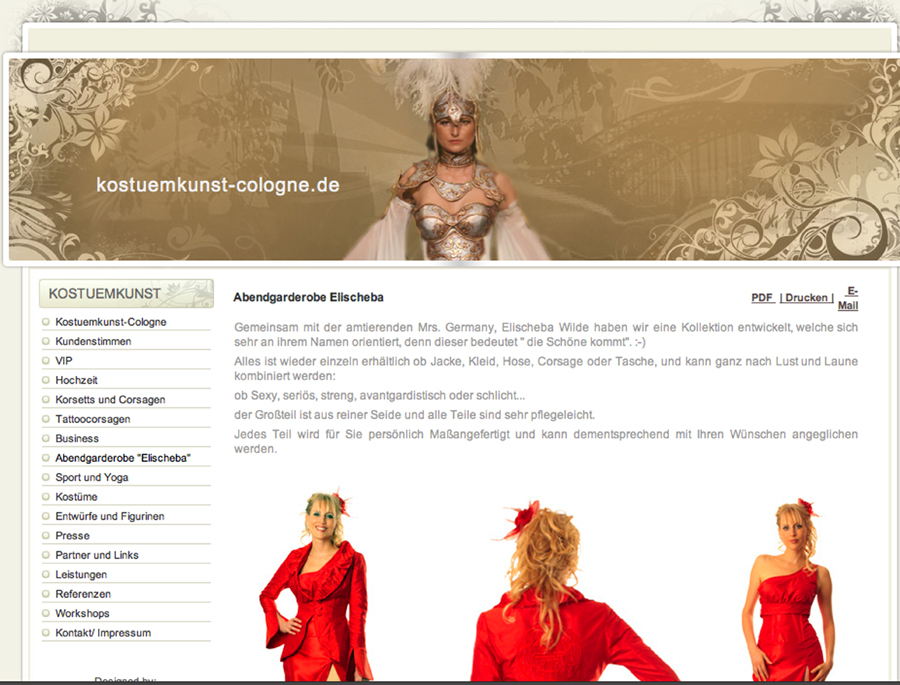Select Sport und Yoga from the sidebar menu
The image size is (900, 685).
pyautogui.click(x=93, y=477)
